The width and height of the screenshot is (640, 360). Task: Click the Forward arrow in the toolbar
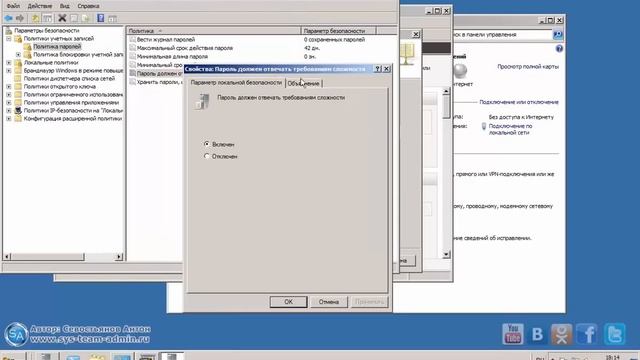coord(20,18)
